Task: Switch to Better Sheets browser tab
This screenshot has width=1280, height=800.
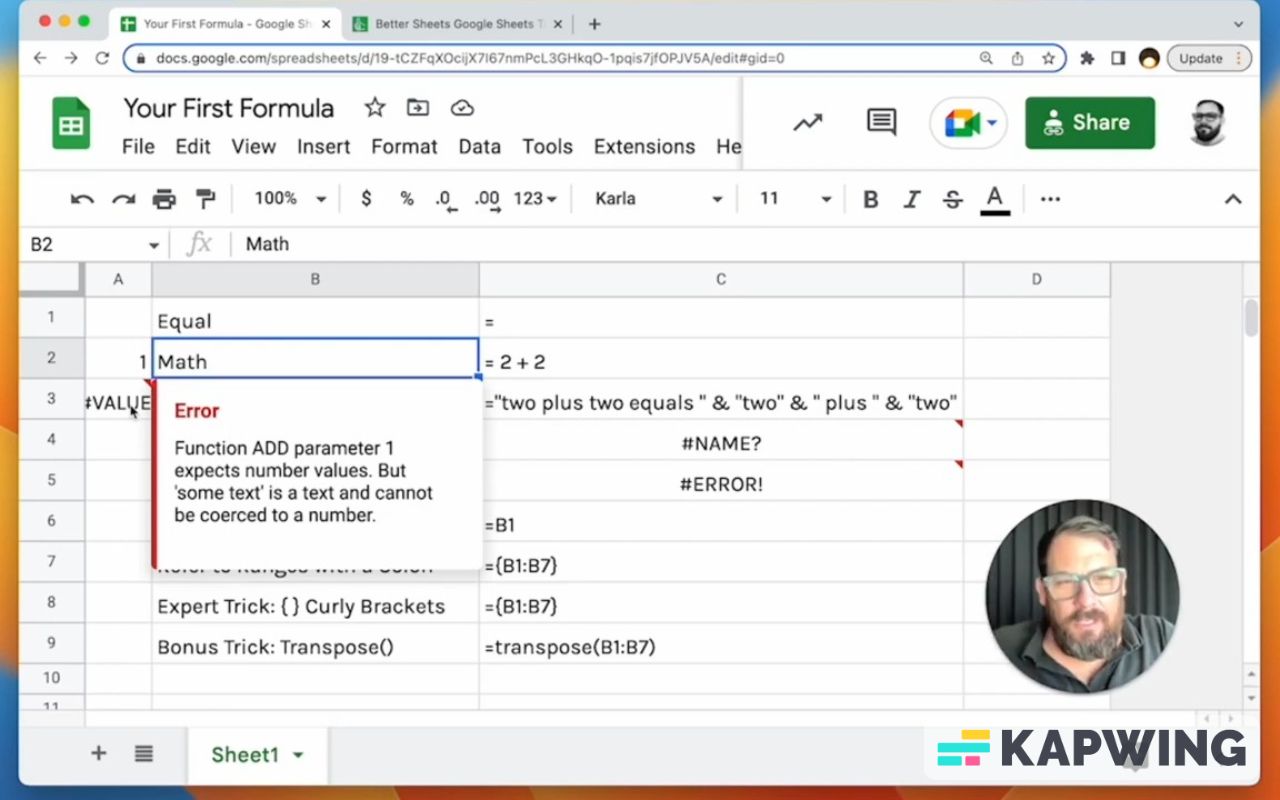Action: [457, 23]
